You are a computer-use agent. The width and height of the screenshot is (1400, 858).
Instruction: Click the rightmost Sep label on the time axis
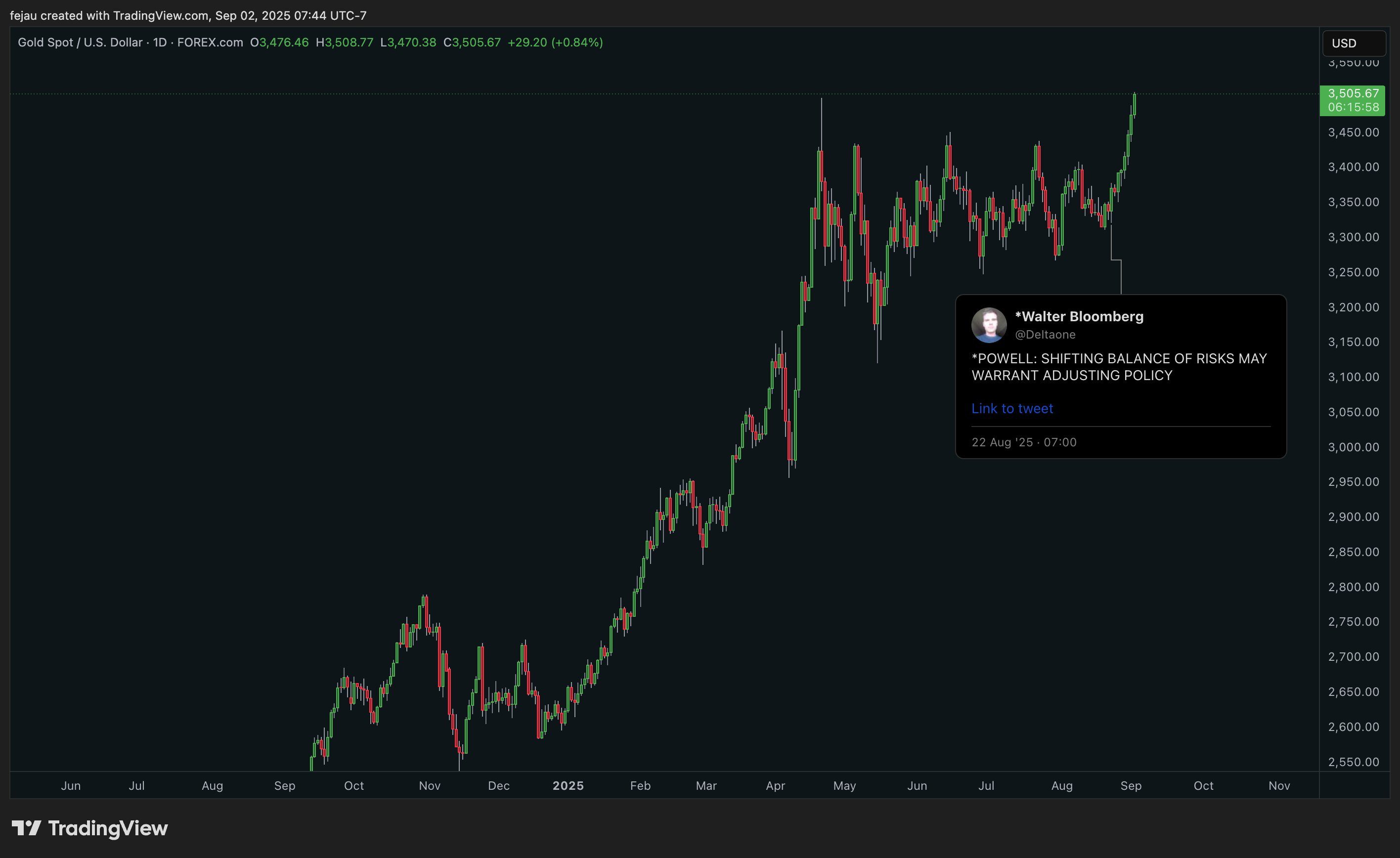click(x=1131, y=785)
